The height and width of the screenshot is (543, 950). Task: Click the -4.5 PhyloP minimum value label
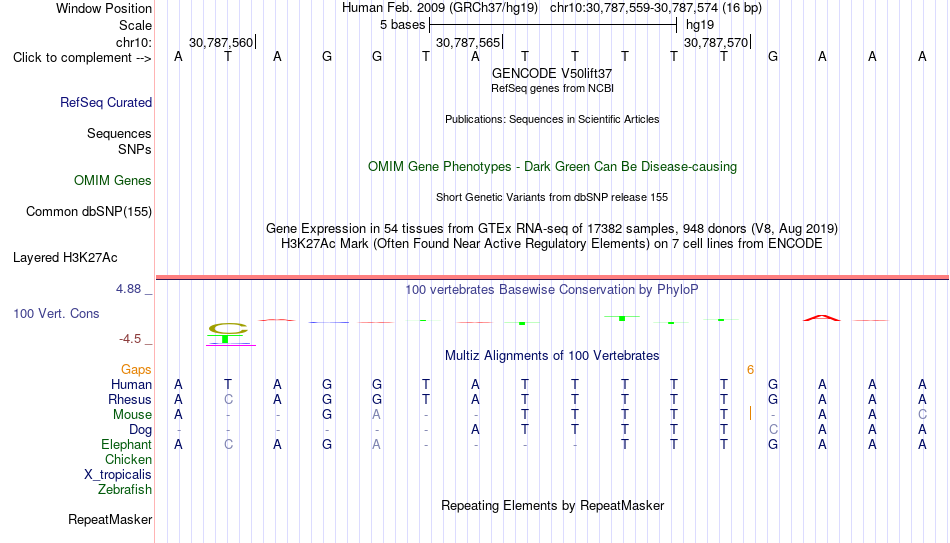coord(130,339)
